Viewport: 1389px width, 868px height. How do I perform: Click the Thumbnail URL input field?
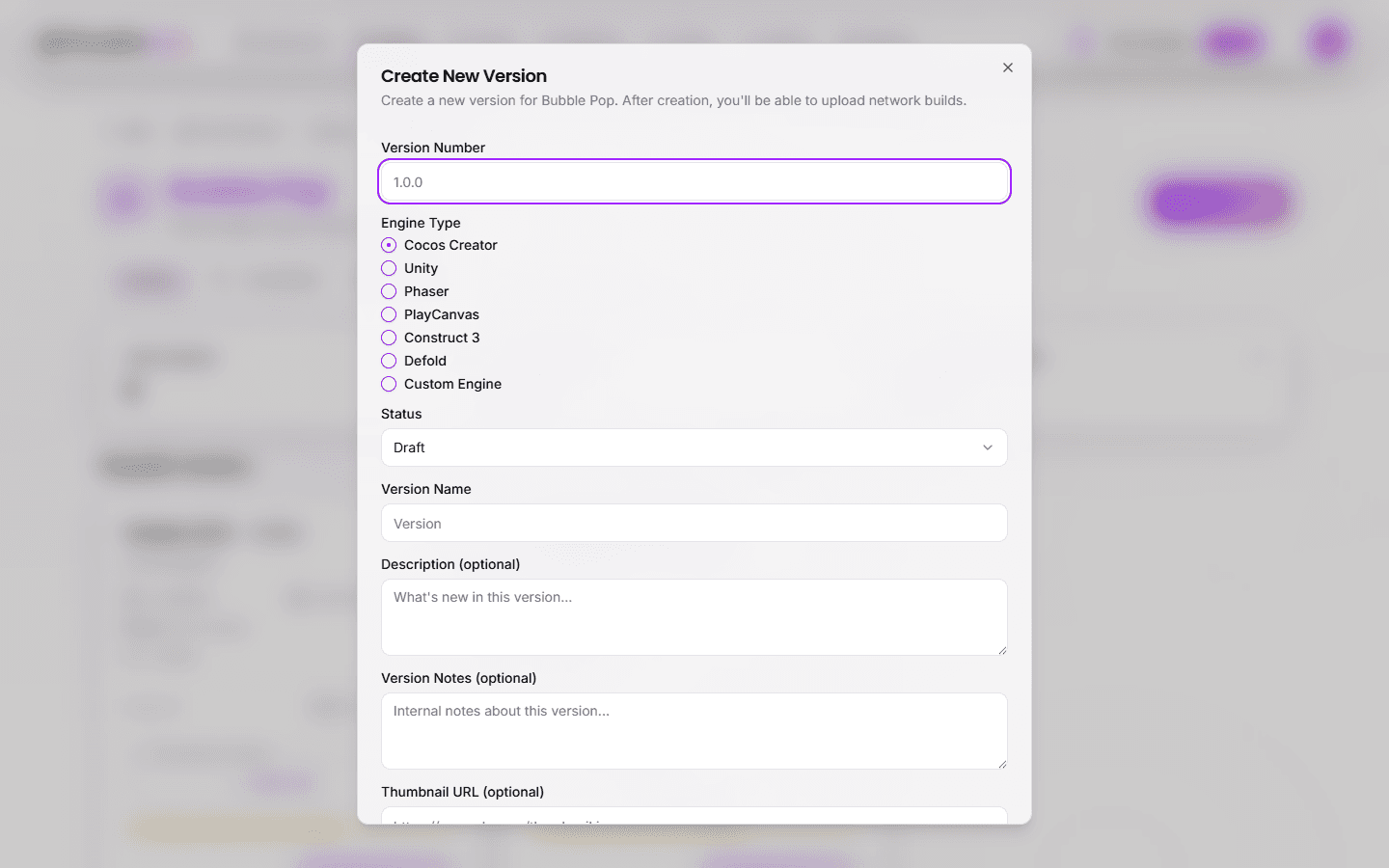point(694,820)
